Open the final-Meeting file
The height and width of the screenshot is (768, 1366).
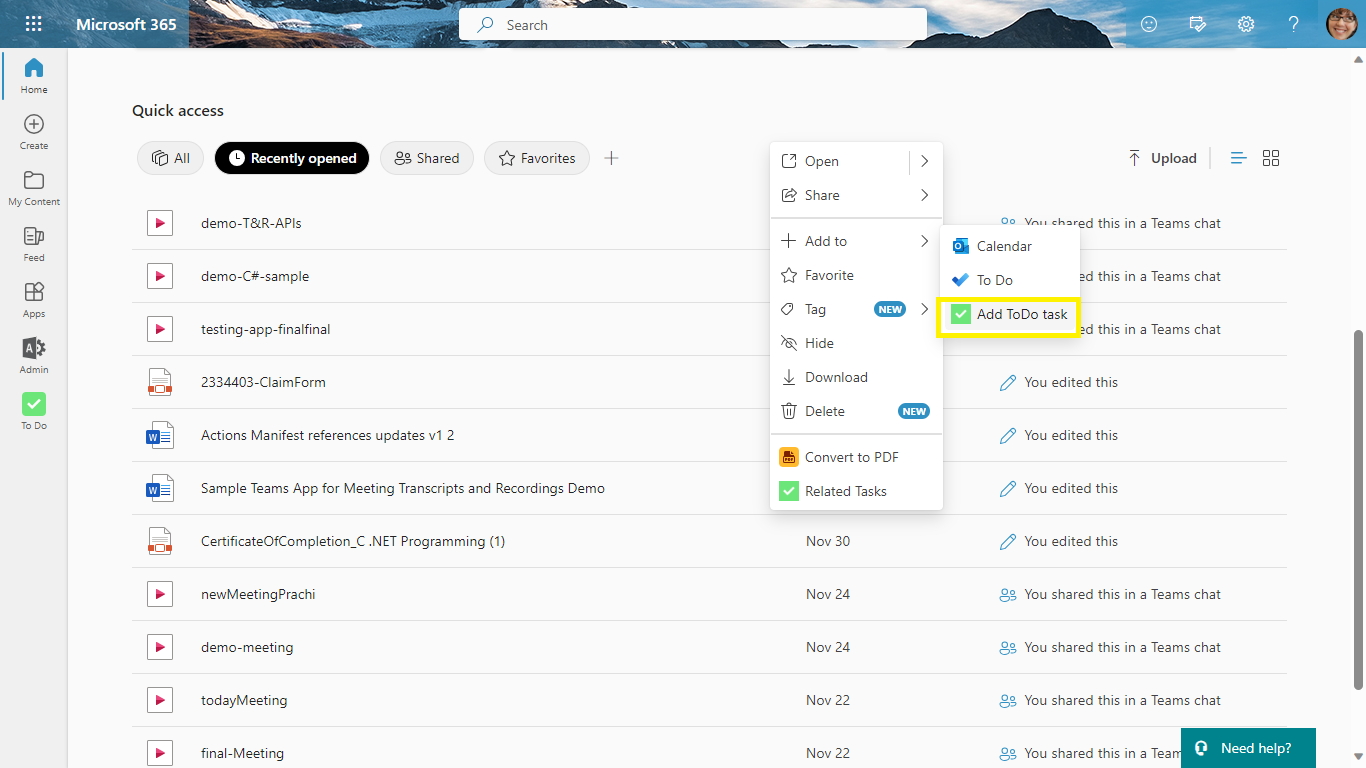tap(242, 753)
